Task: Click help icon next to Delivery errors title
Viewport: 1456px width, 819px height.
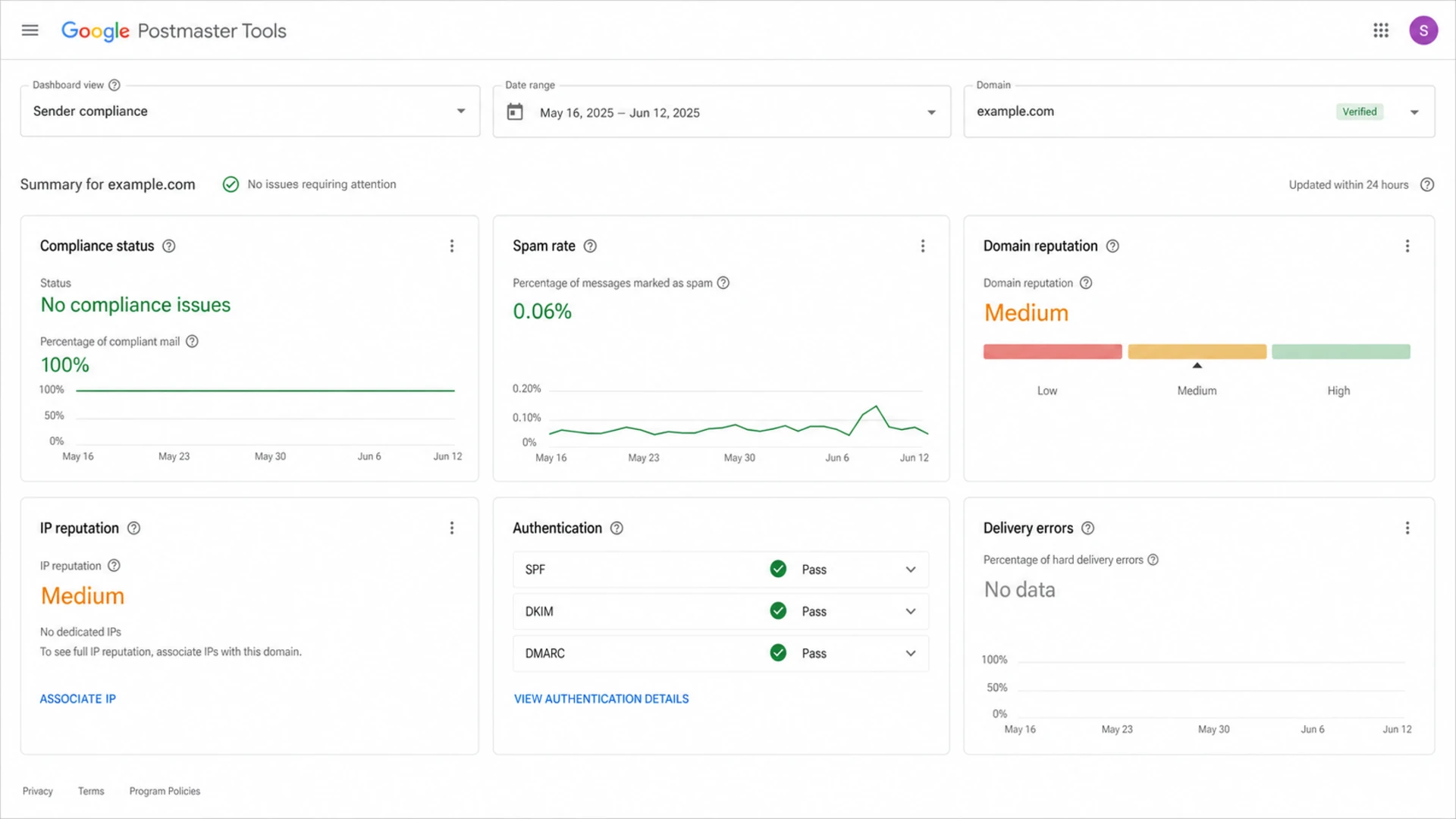Action: (x=1087, y=528)
